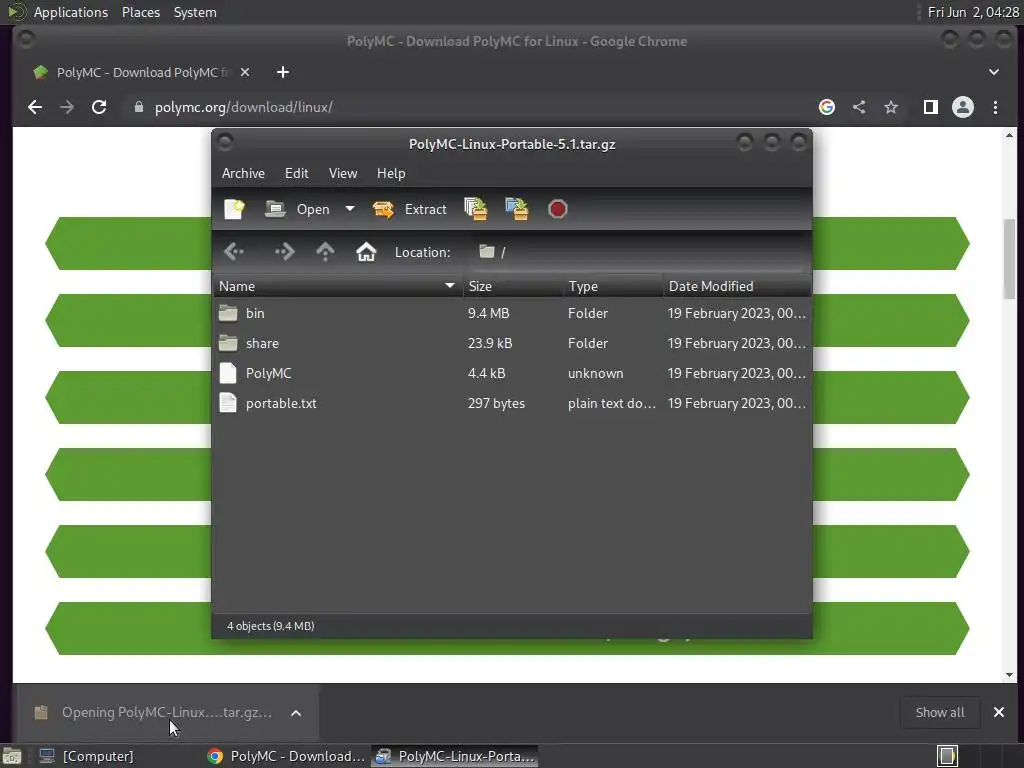This screenshot has width=1024, height=768.
Task: Sort by Type column header
Action: coord(614,286)
